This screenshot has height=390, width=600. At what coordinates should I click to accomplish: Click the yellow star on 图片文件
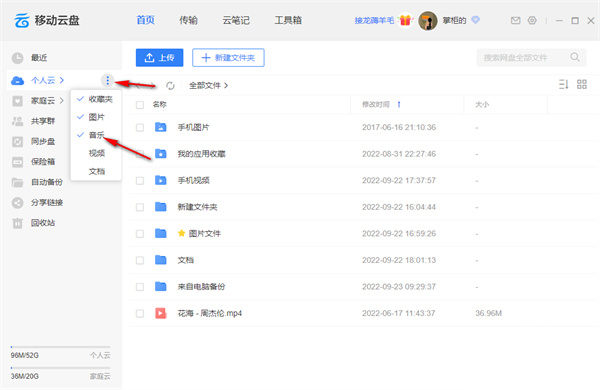pos(182,233)
